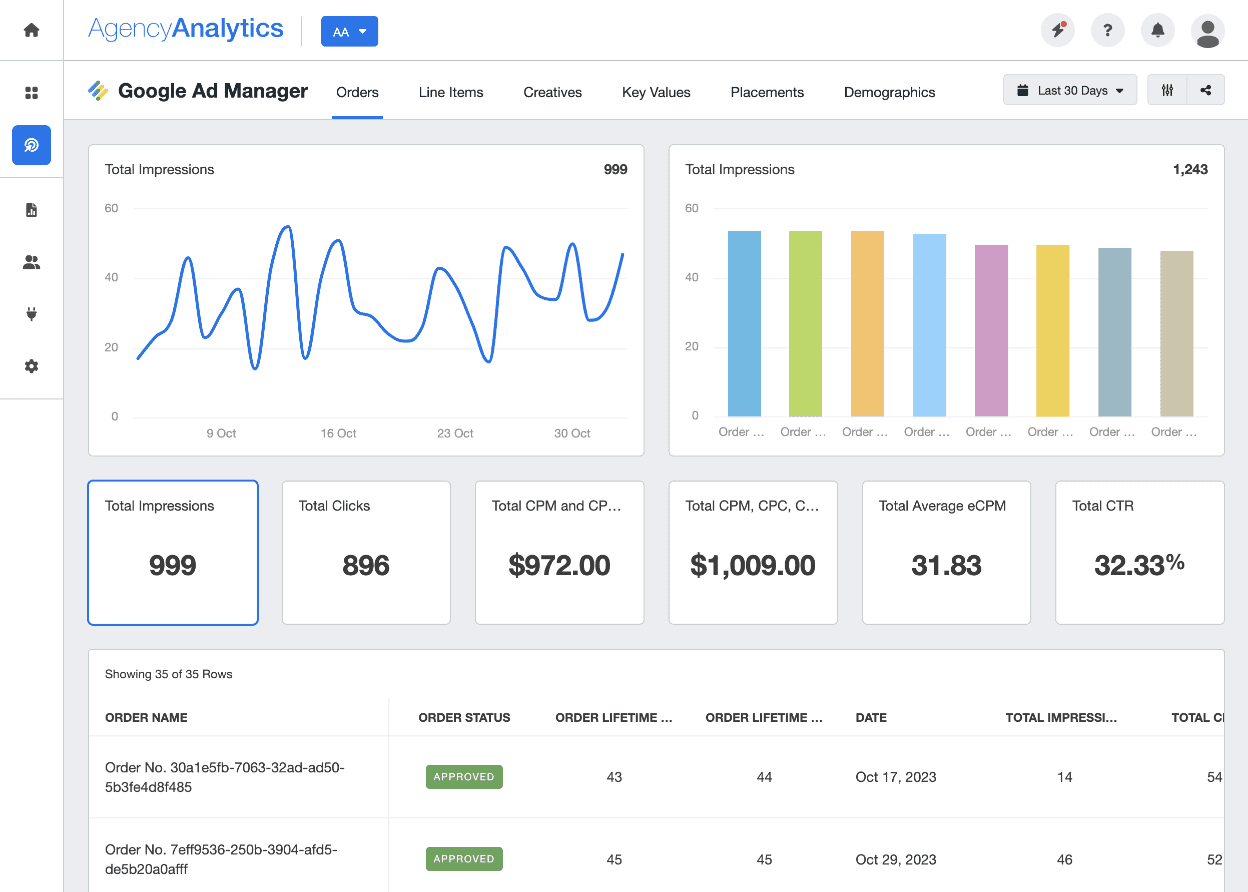Open the filter sliders settings button
The width and height of the screenshot is (1248, 892).
click(1167, 90)
